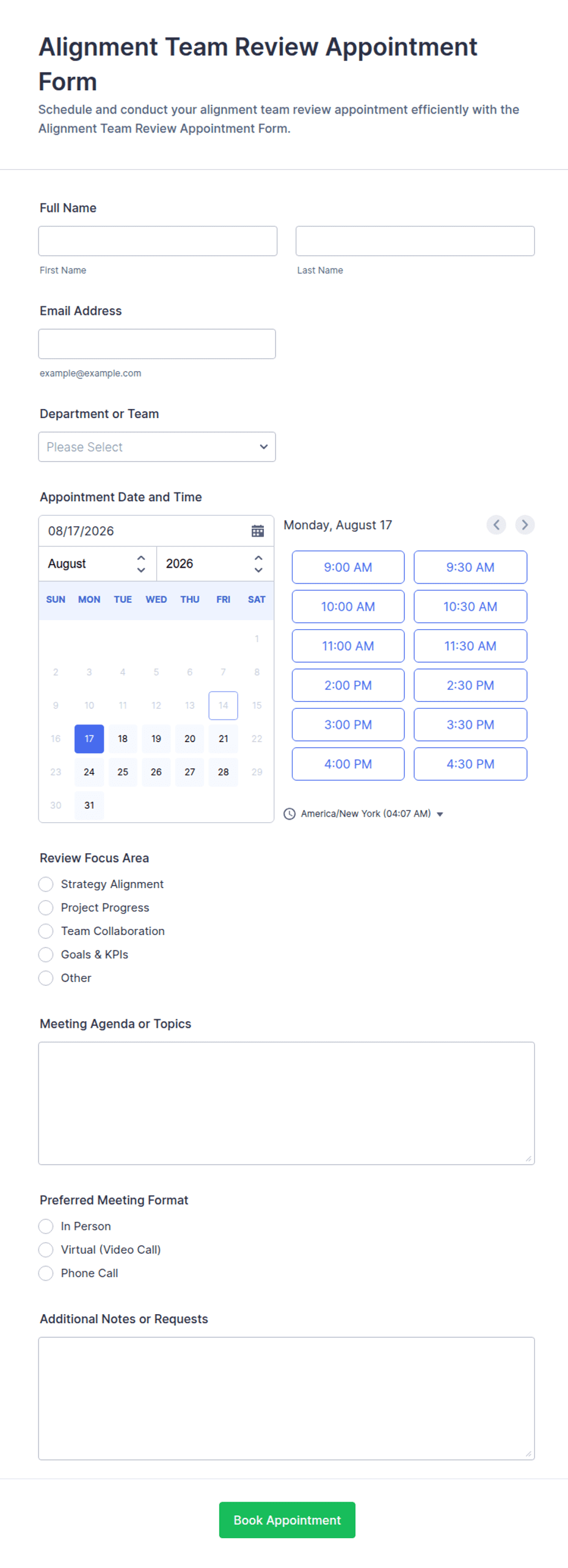Go to next day with right chevron
The height and width of the screenshot is (1568, 568).
525,524
